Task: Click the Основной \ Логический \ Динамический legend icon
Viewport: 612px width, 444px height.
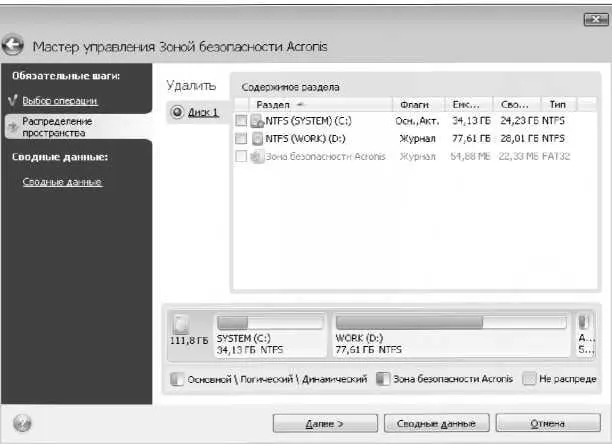Action: 177,379
